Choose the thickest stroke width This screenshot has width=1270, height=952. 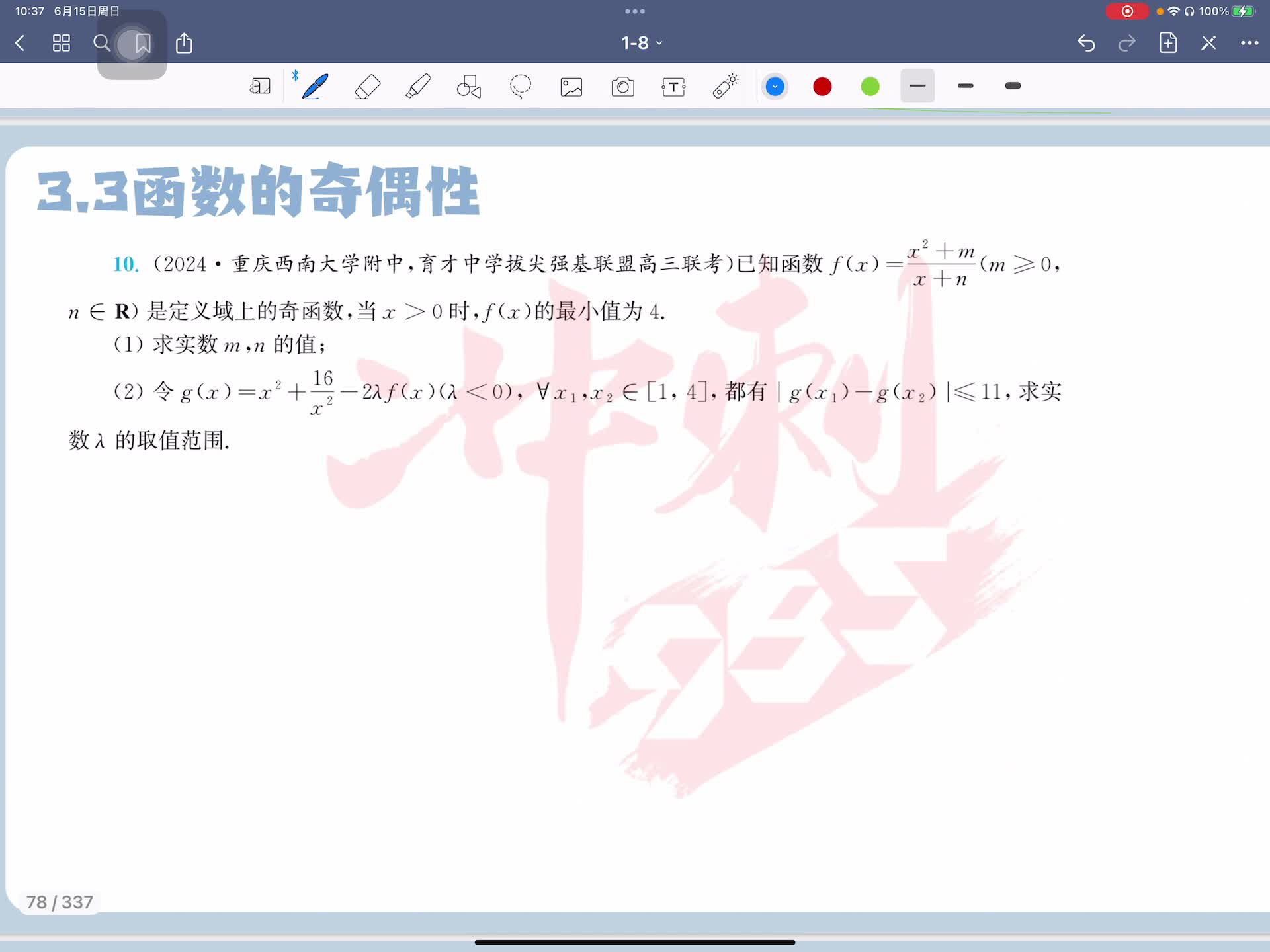[x=1013, y=86]
